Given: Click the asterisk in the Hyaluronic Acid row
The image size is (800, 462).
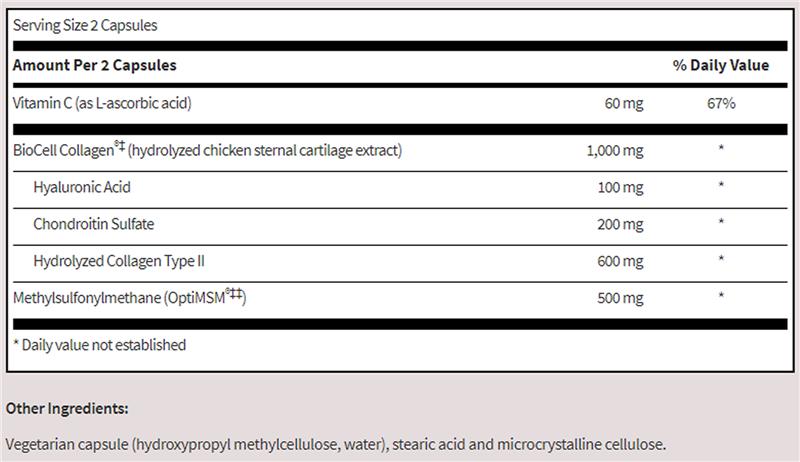Looking at the screenshot, I should pos(720,187).
